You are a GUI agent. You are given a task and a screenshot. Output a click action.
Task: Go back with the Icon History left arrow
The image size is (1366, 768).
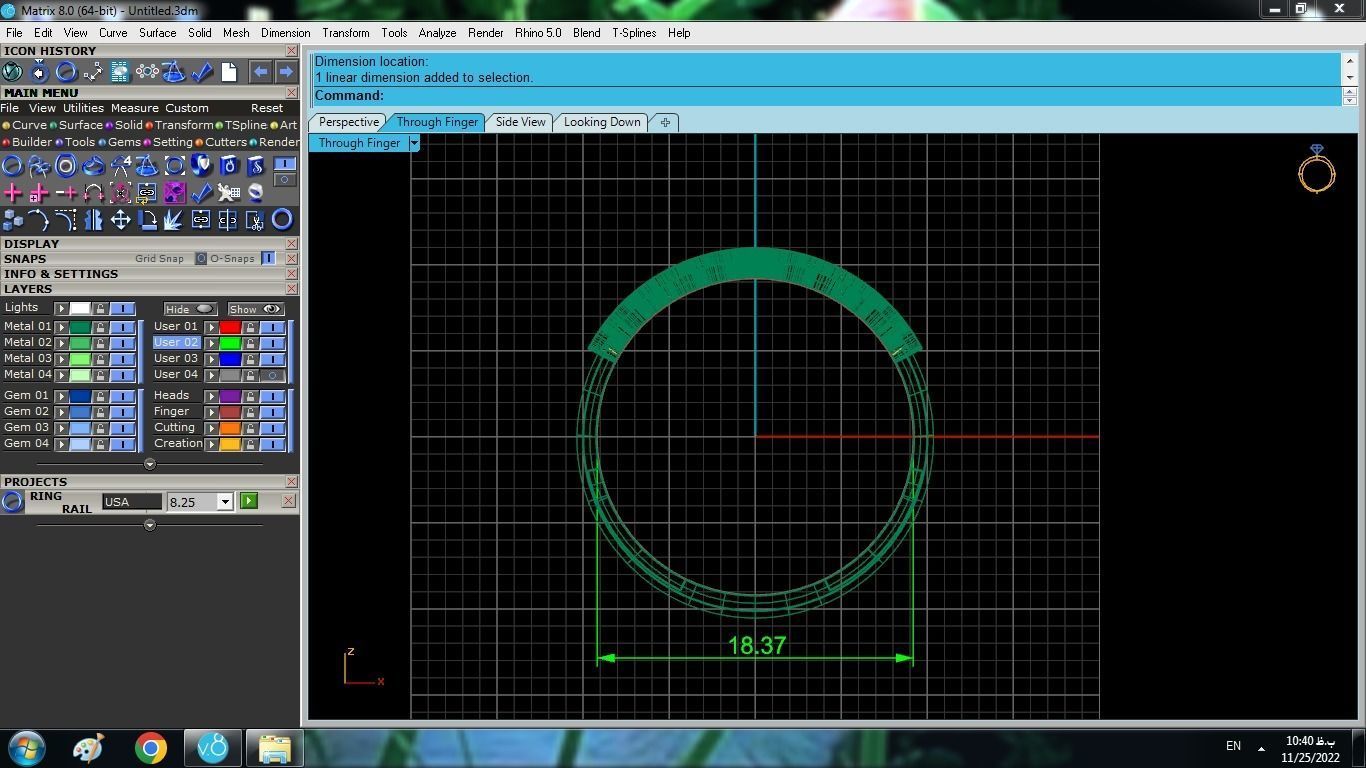[x=260, y=72]
